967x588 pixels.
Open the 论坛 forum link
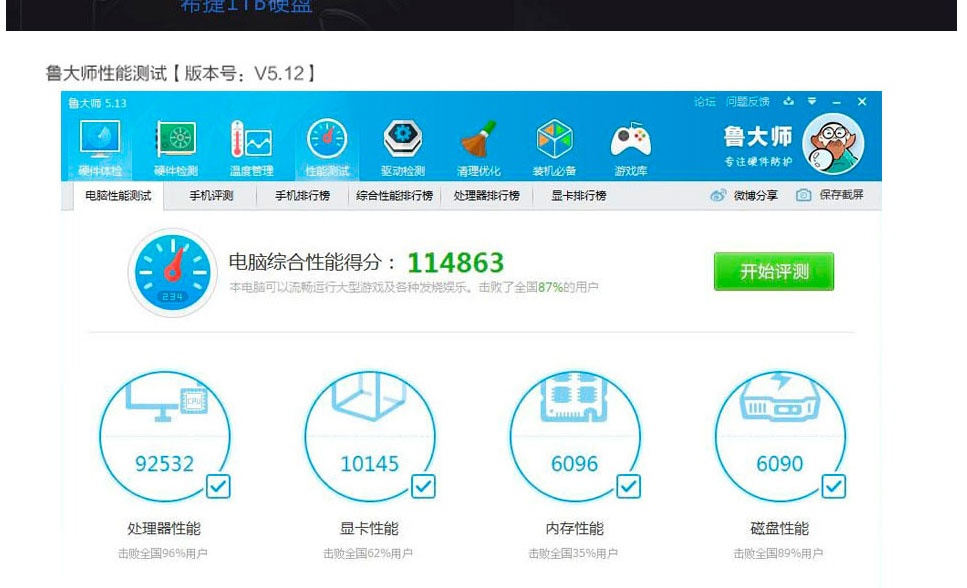click(704, 102)
